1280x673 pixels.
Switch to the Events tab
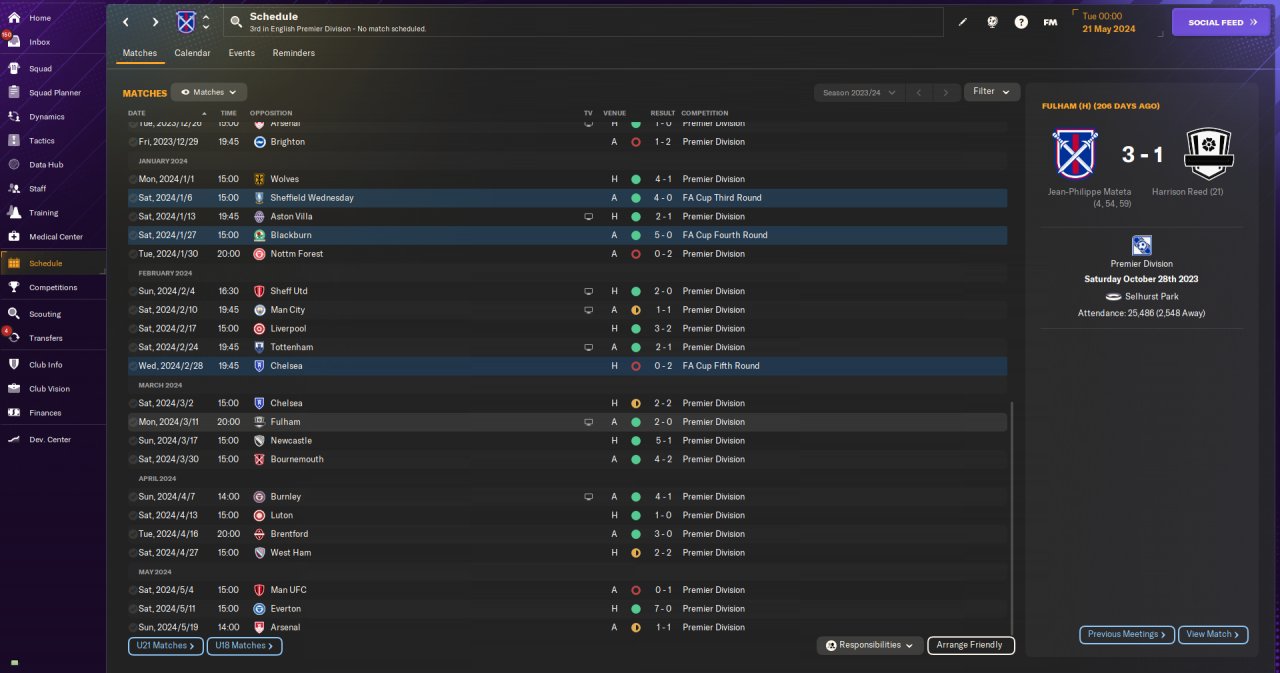click(x=241, y=53)
